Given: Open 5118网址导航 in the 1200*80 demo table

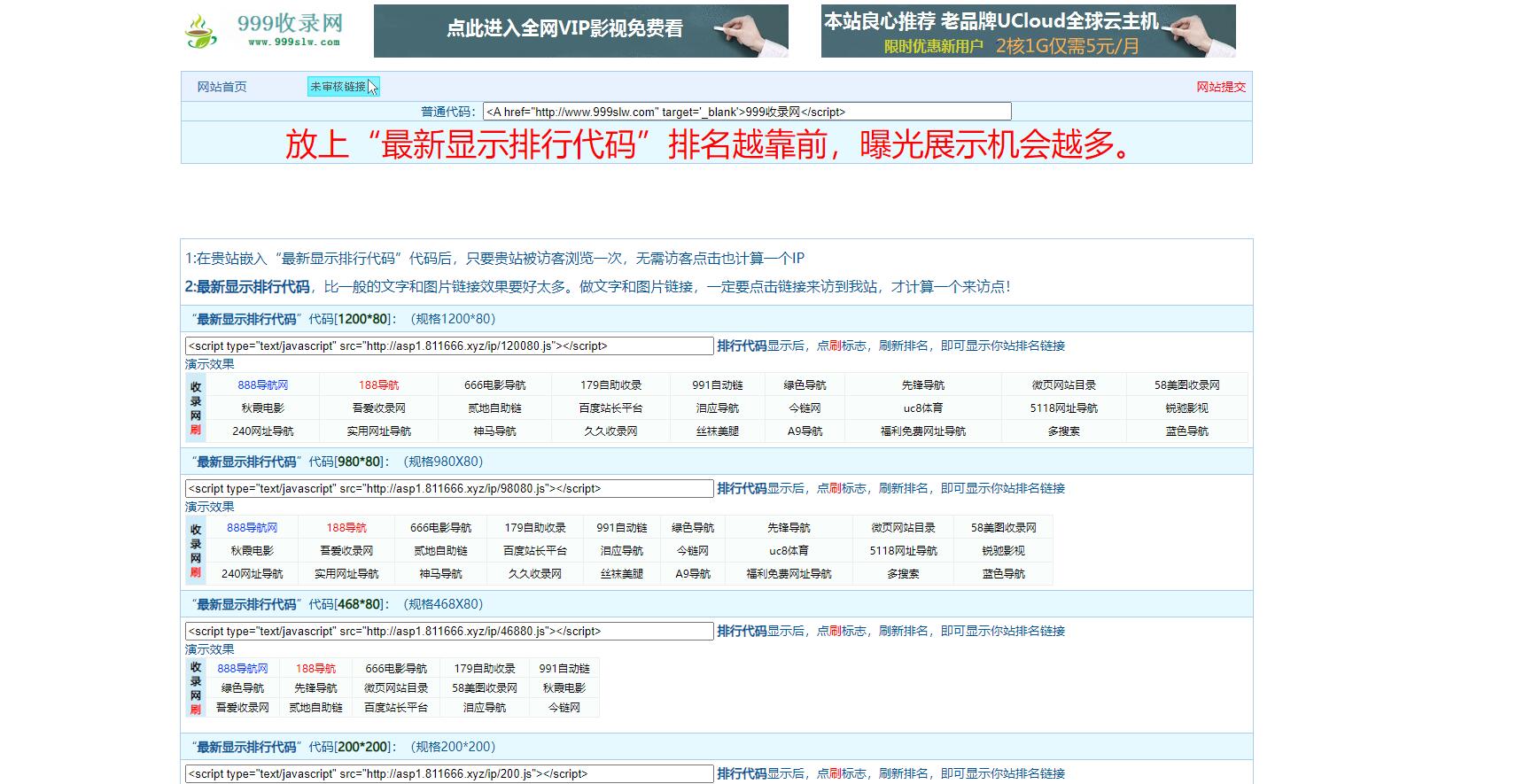Looking at the screenshot, I should (1064, 408).
